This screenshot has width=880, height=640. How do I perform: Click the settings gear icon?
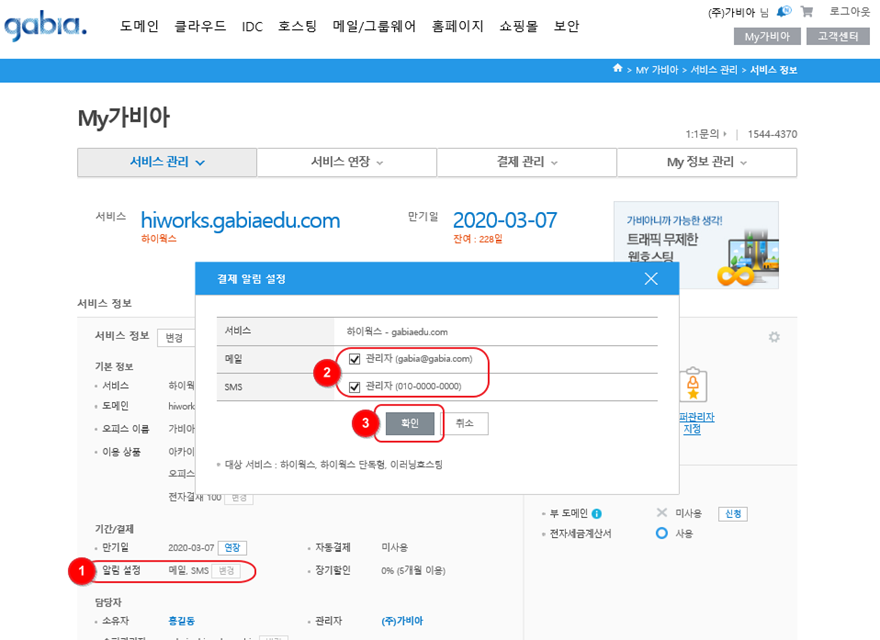773,337
